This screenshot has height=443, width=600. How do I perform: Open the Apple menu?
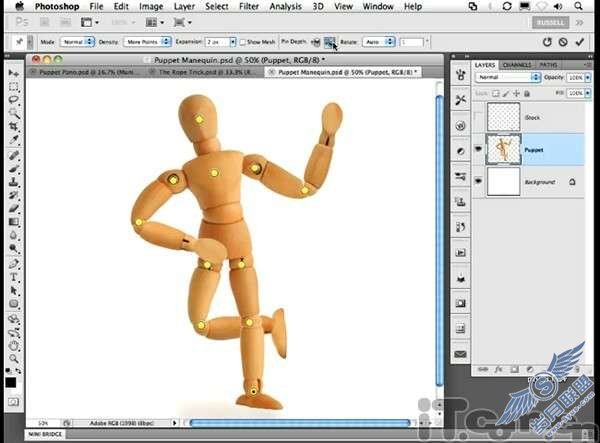click(x=19, y=7)
